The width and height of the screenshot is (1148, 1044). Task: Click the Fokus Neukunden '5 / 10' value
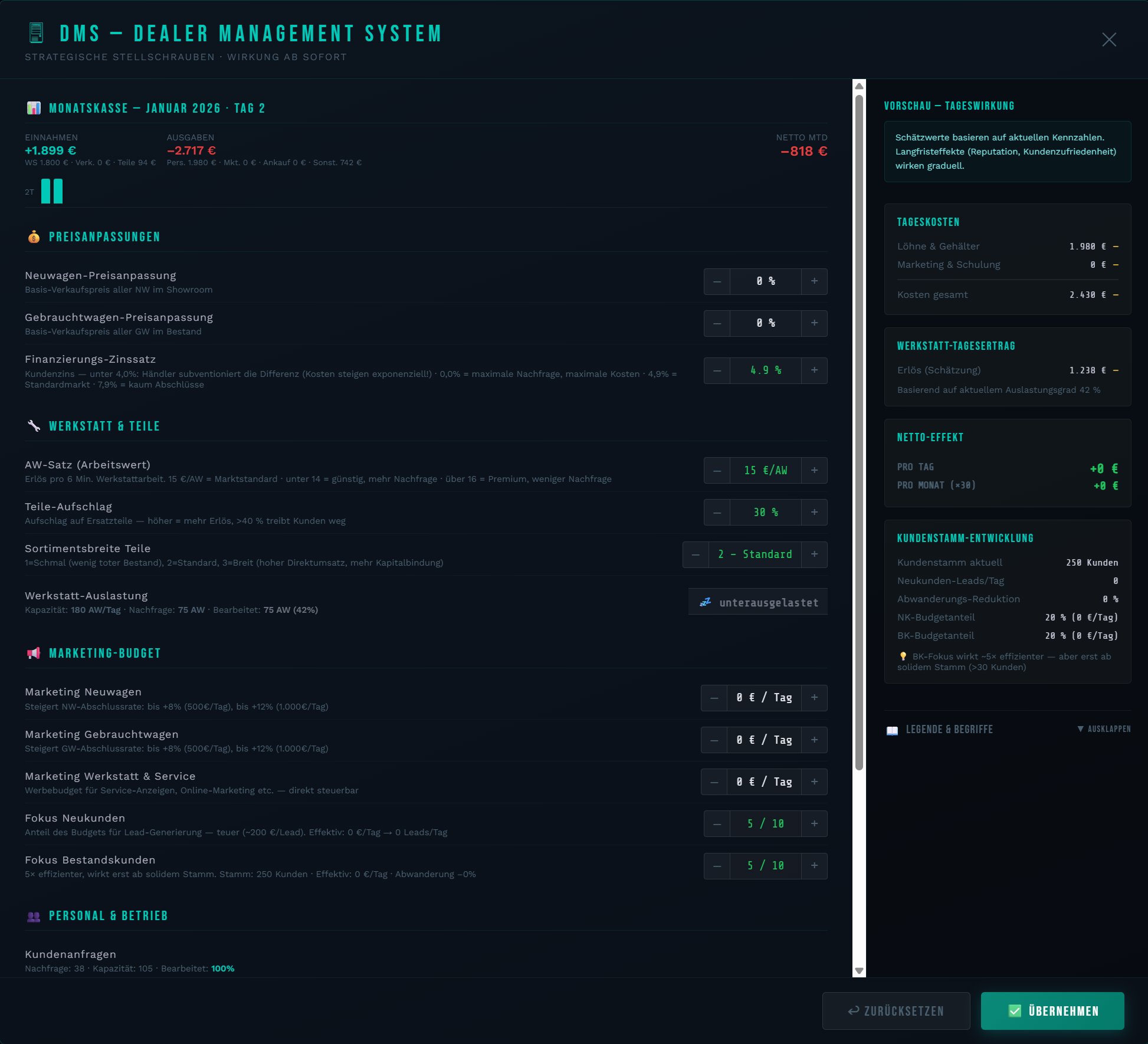tap(766, 824)
